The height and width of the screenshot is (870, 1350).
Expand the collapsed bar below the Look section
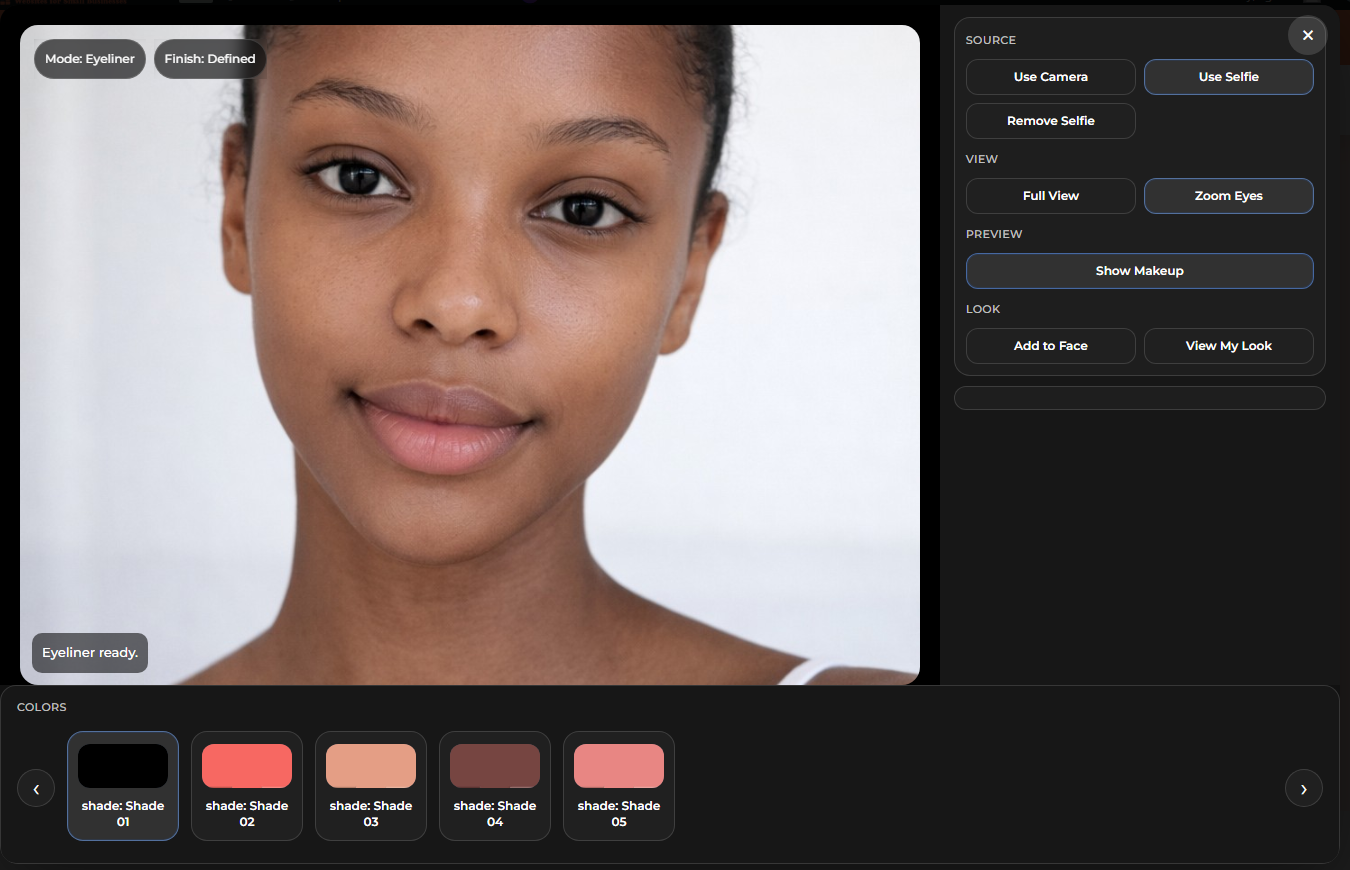pos(1139,398)
